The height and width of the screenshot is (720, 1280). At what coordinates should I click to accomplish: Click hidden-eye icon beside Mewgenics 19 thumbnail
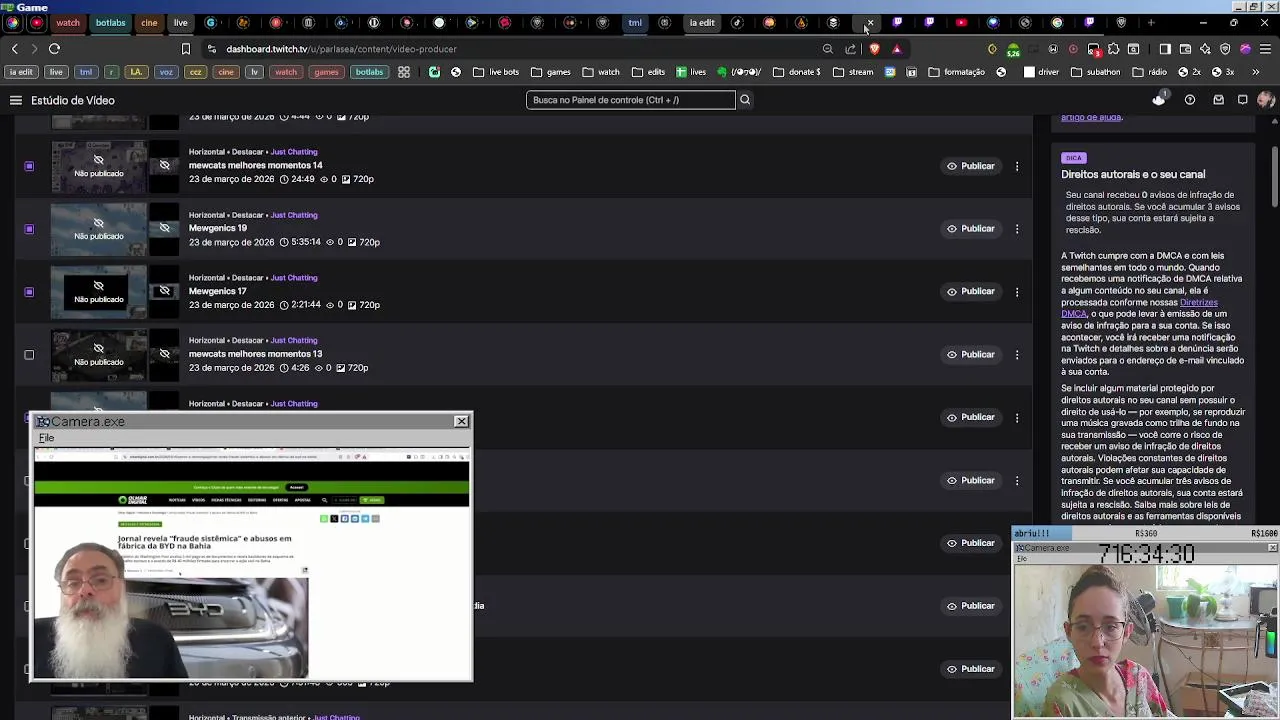point(164,228)
